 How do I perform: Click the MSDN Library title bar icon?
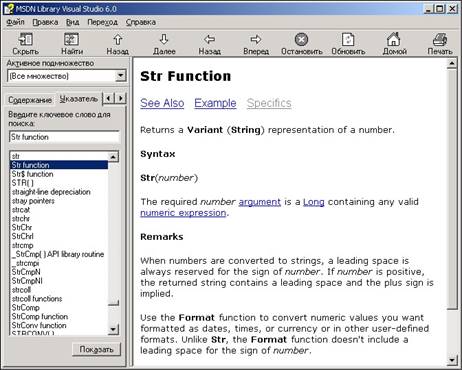(x=9, y=9)
